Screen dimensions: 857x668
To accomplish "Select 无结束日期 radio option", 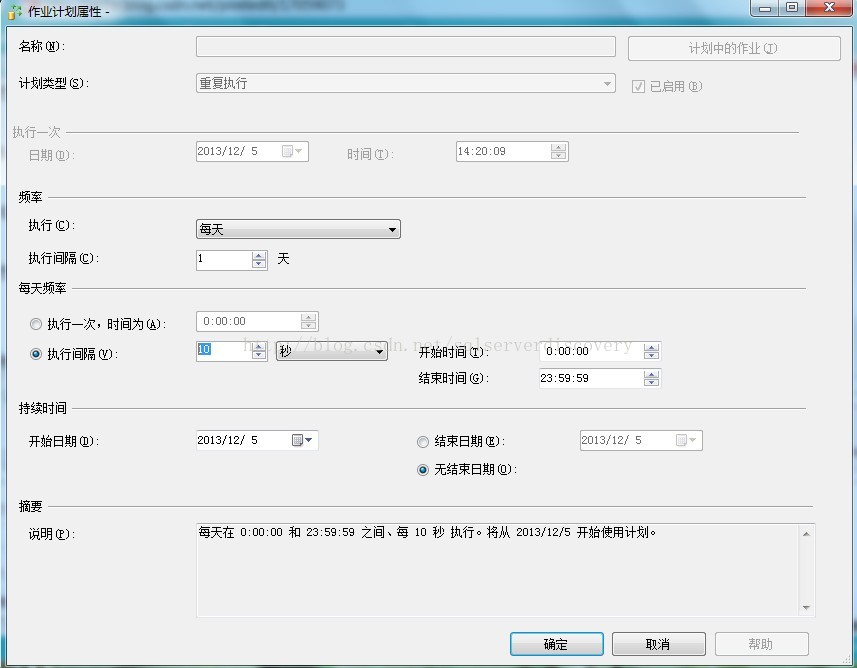I will click(x=423, y=470).
